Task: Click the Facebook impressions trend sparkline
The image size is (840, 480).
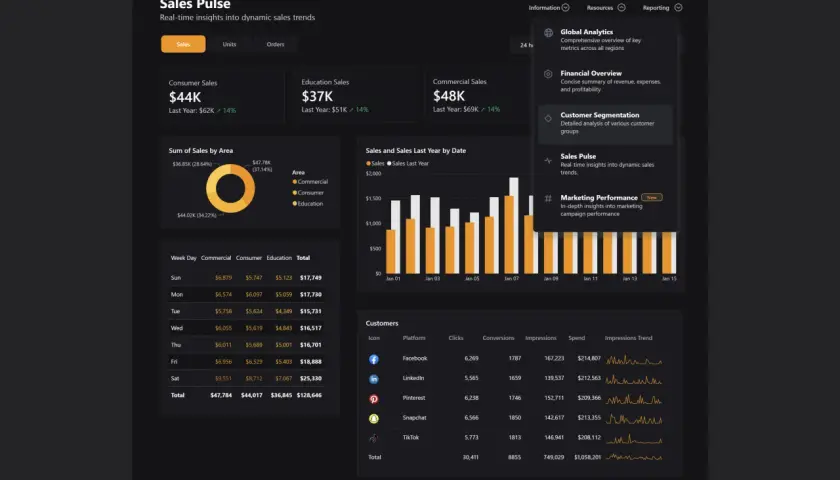Action: 634,360
